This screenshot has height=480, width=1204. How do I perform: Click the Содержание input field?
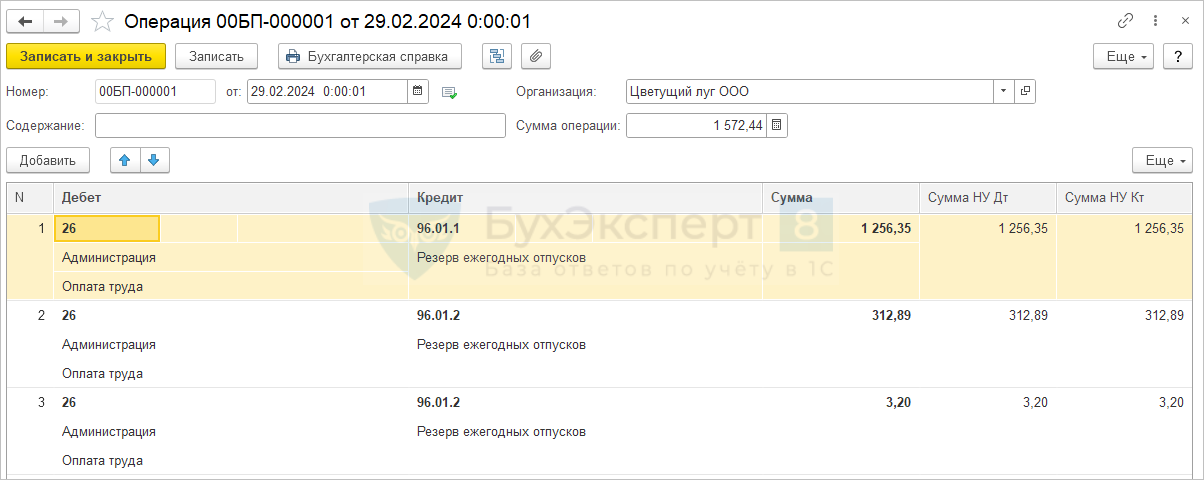300,126
